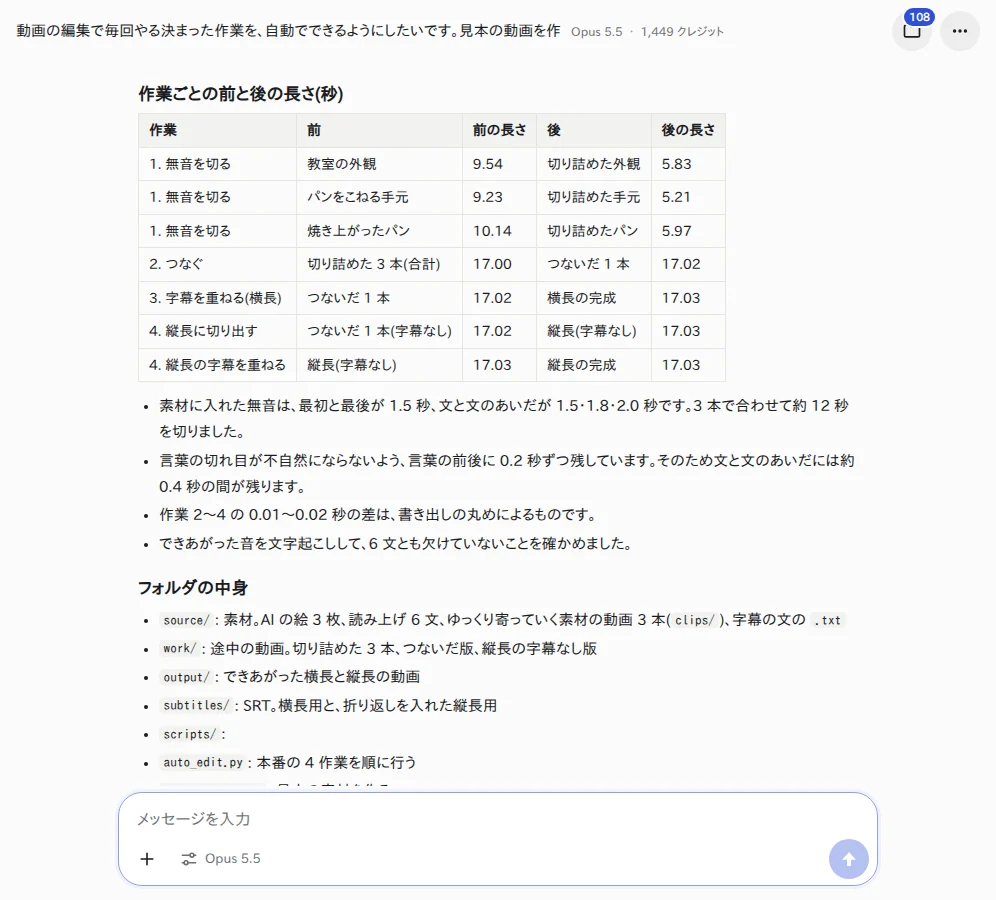Click the cell 切り詰めたパン

click(593, 231)
